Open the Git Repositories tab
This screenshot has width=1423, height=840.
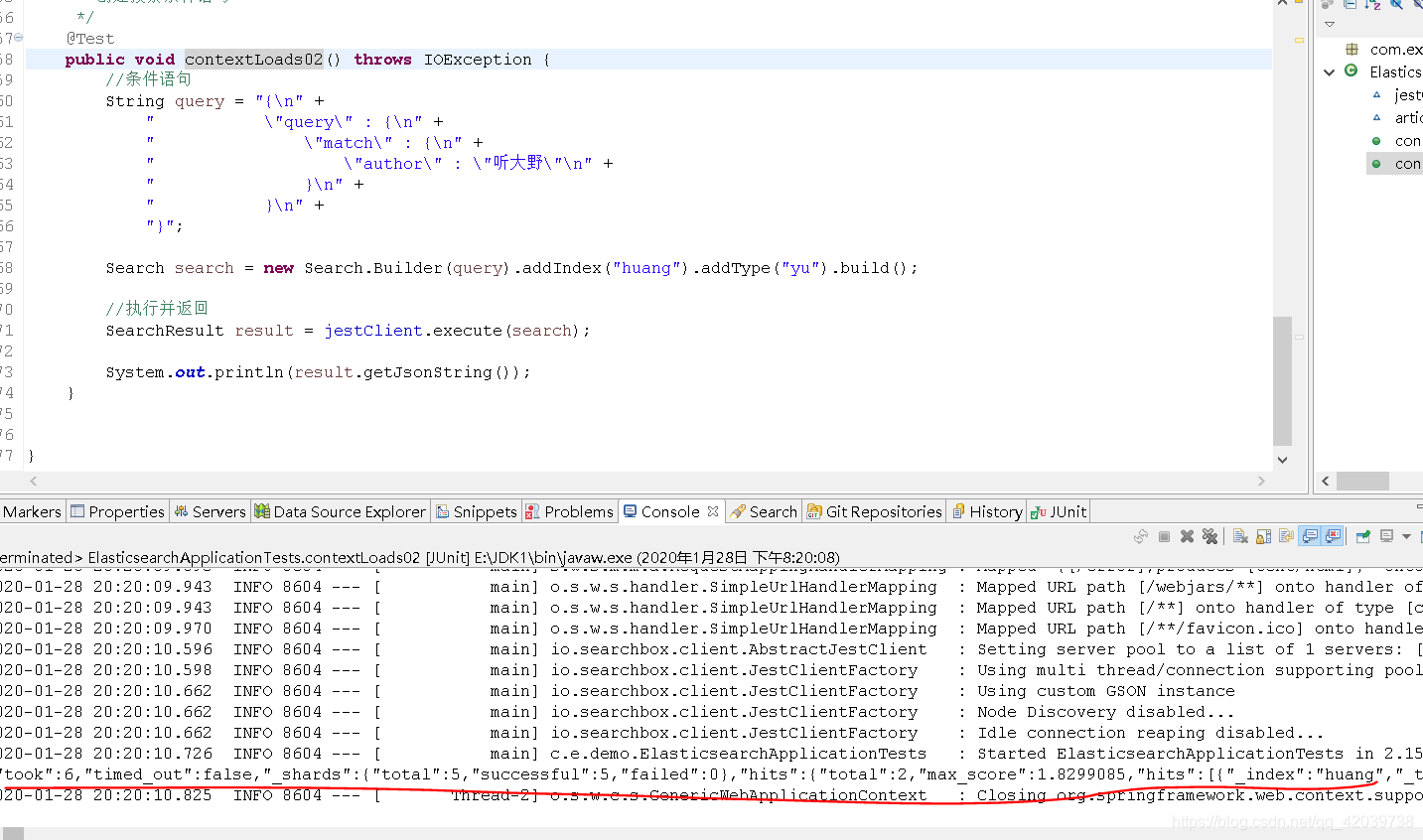point(874,511)
